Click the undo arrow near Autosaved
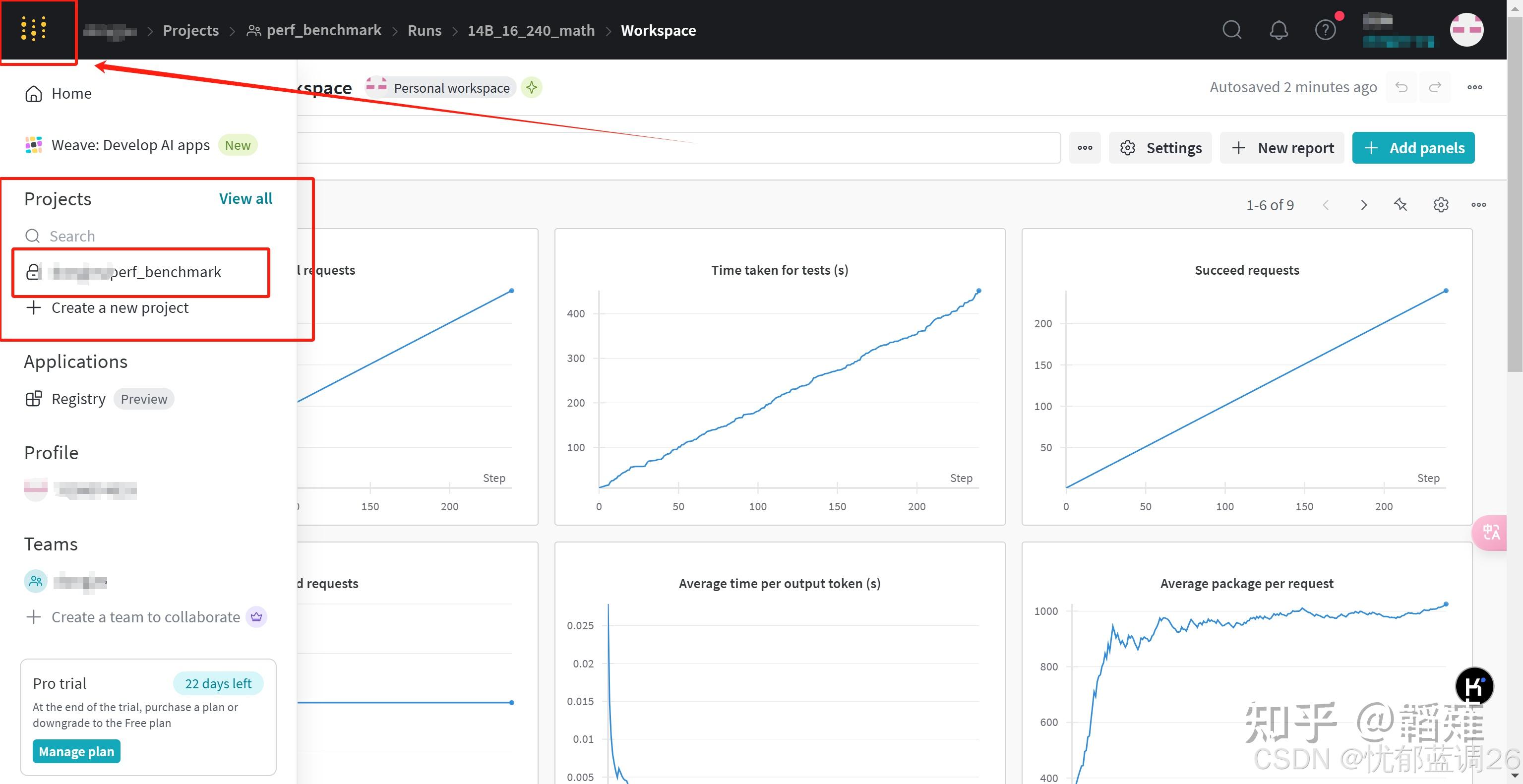1523x784 pixels. point(1401,87)
